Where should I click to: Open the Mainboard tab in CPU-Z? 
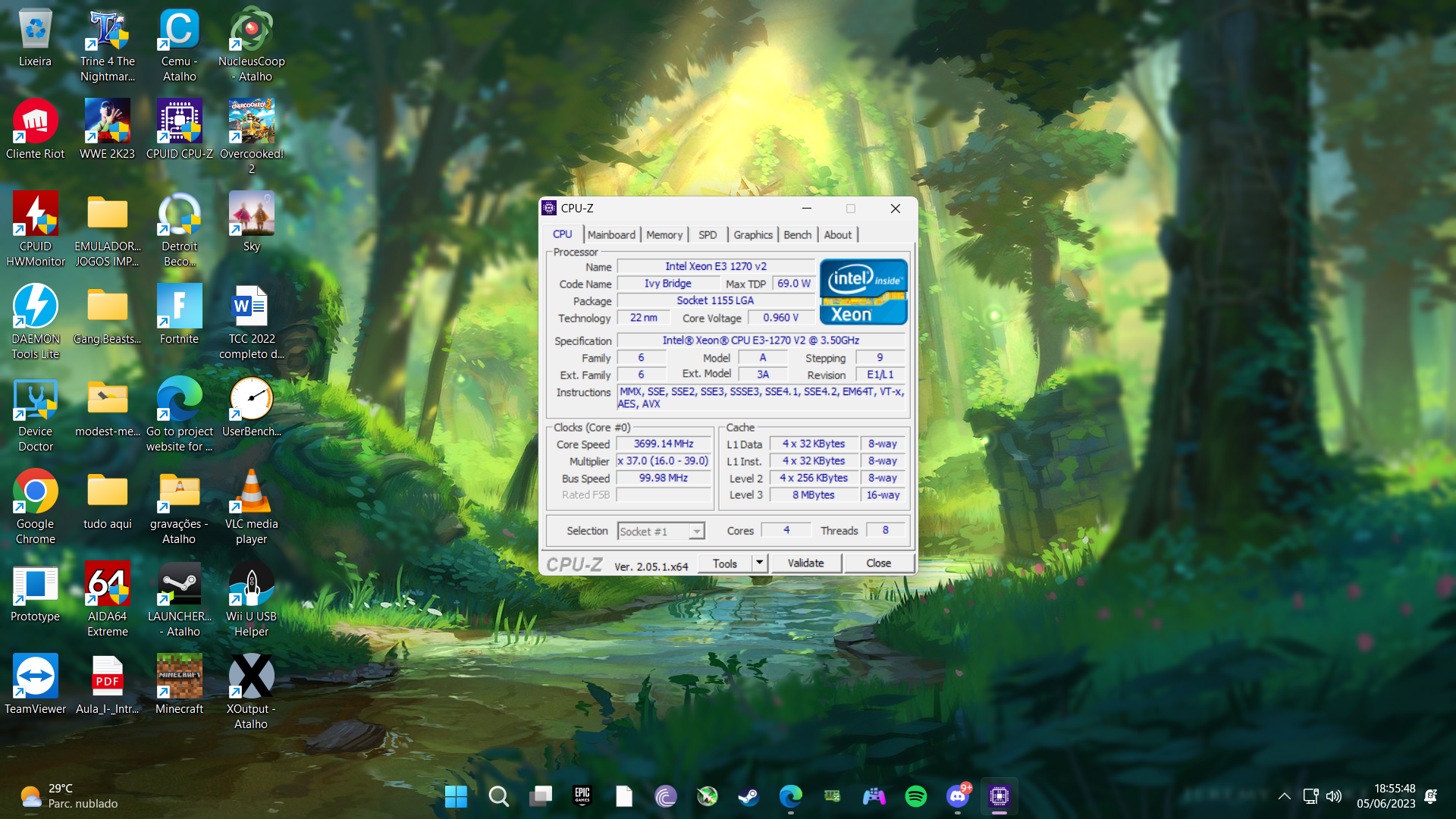click(611, 235)
